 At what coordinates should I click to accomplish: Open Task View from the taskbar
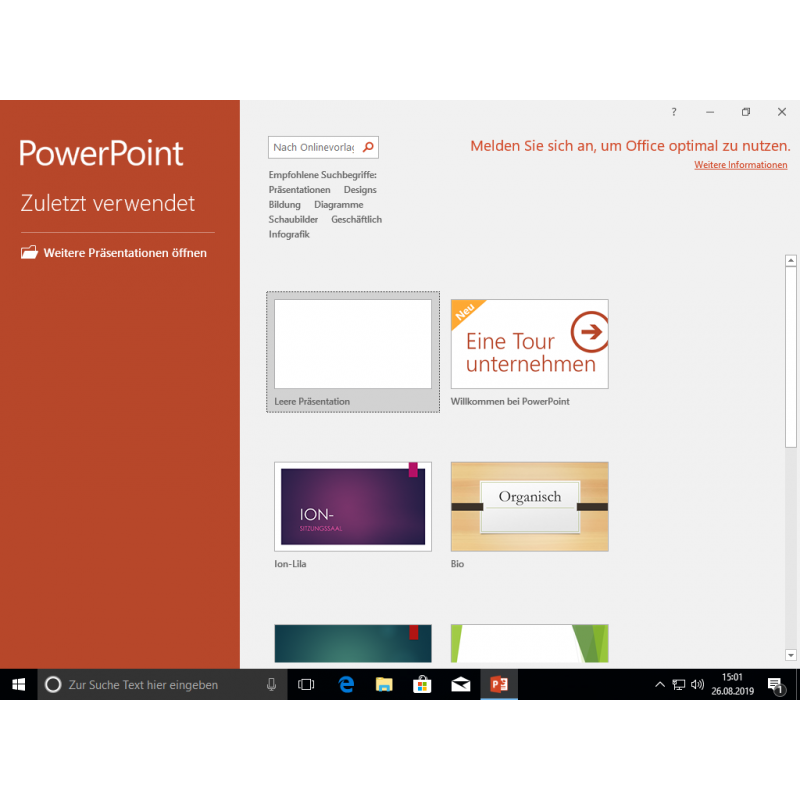[x=307, y=684]
